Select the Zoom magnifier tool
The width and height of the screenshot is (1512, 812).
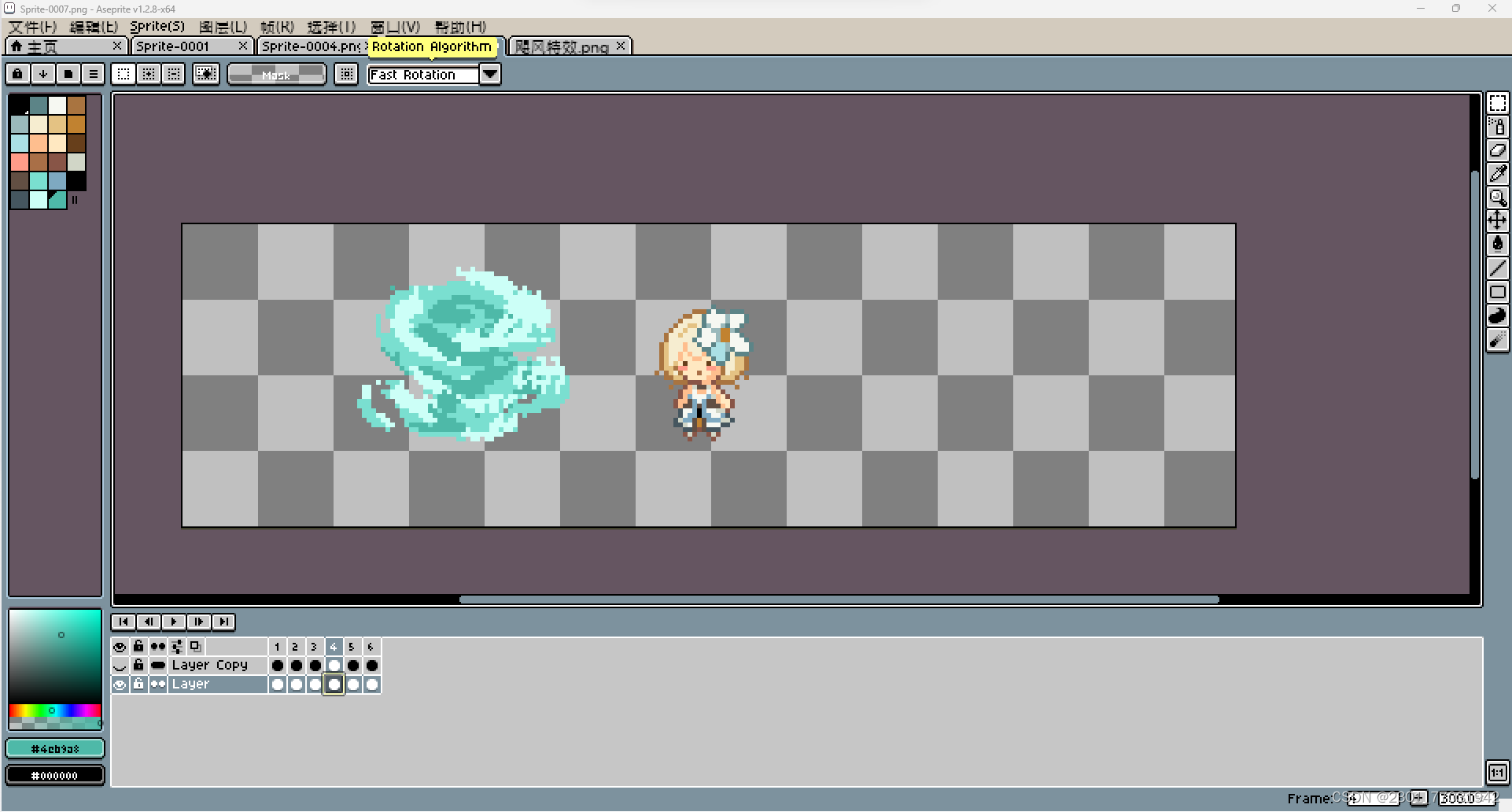(x=1497, y=197)
